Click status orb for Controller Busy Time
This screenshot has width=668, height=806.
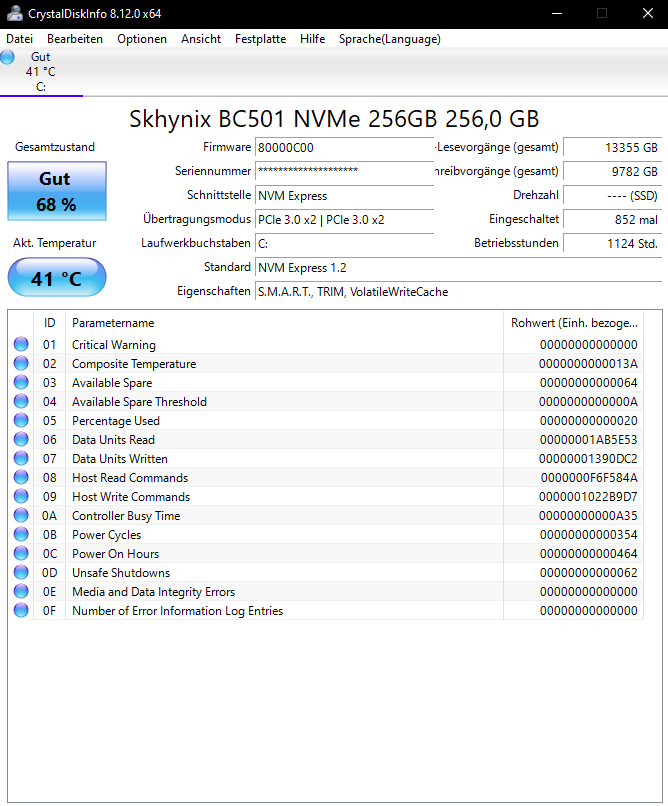(x=21, y=515)
